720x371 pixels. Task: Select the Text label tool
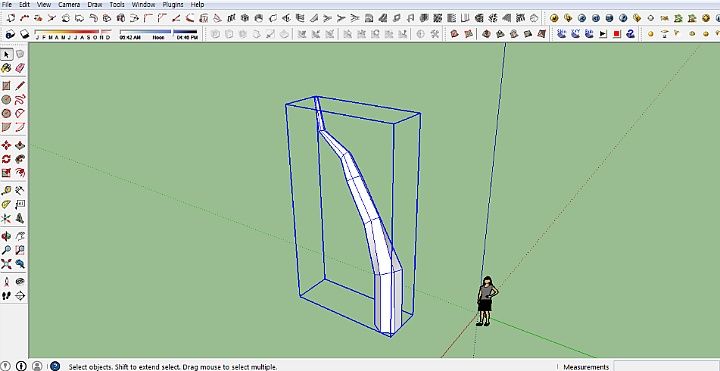[20, 204]
